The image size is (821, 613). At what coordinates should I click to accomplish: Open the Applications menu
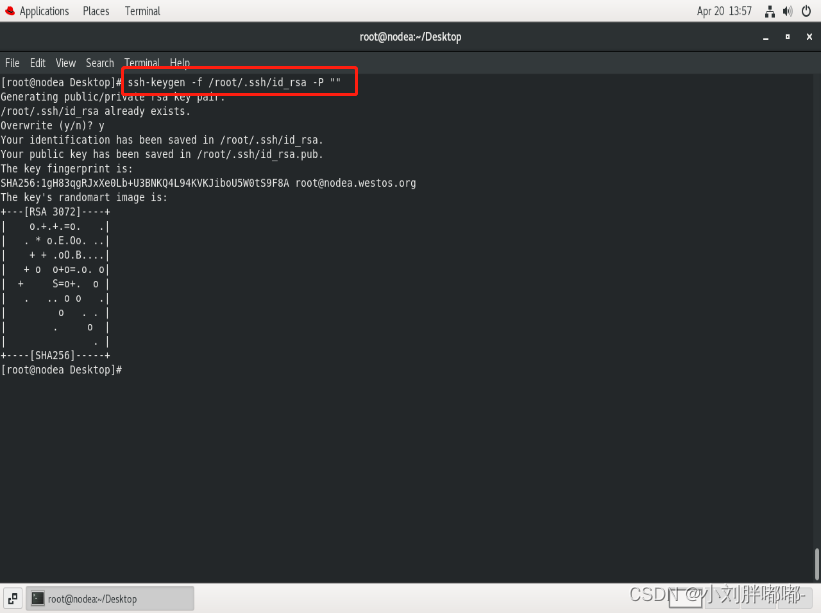pyautogui.click(x=44, y=11)
